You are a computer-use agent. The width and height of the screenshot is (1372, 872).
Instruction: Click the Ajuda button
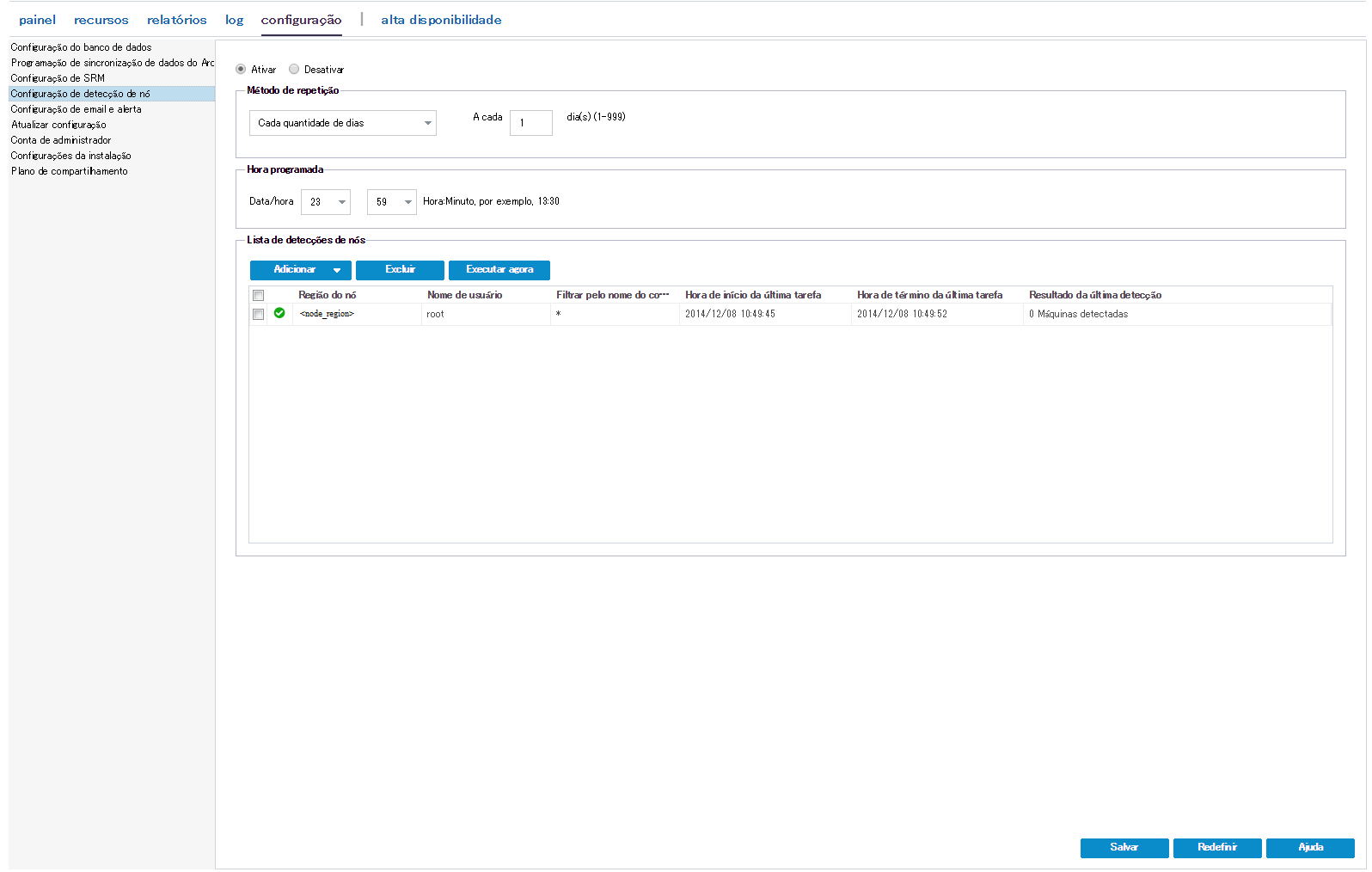1310,848
